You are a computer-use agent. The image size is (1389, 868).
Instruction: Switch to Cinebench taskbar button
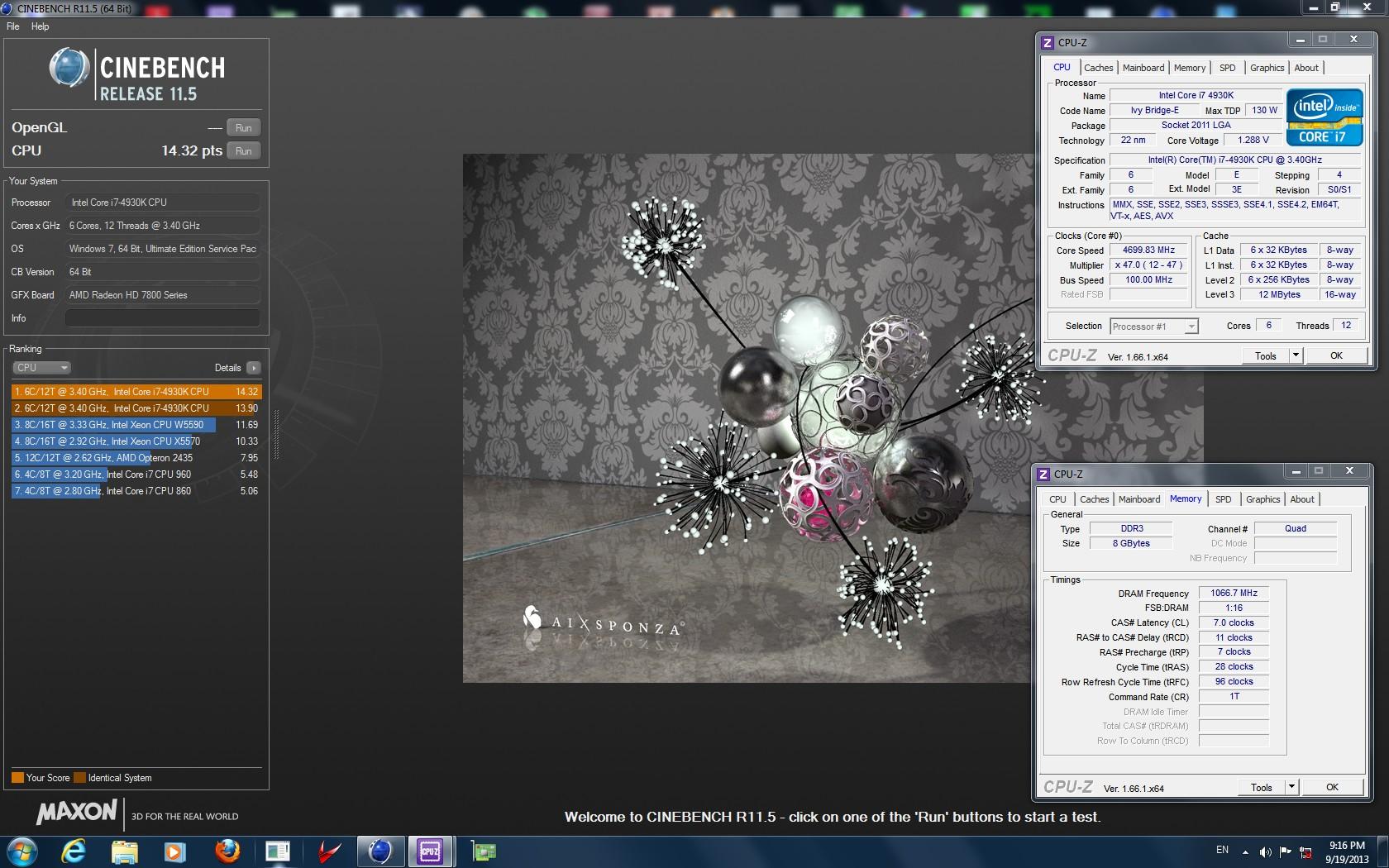[380, 851]
